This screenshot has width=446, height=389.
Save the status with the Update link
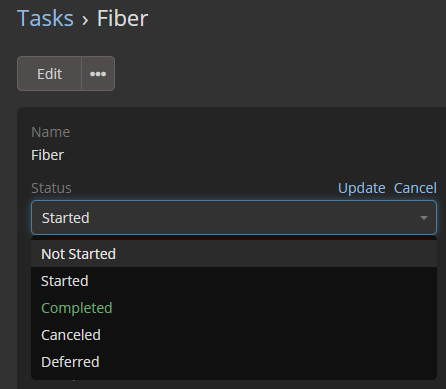[362, 188]
